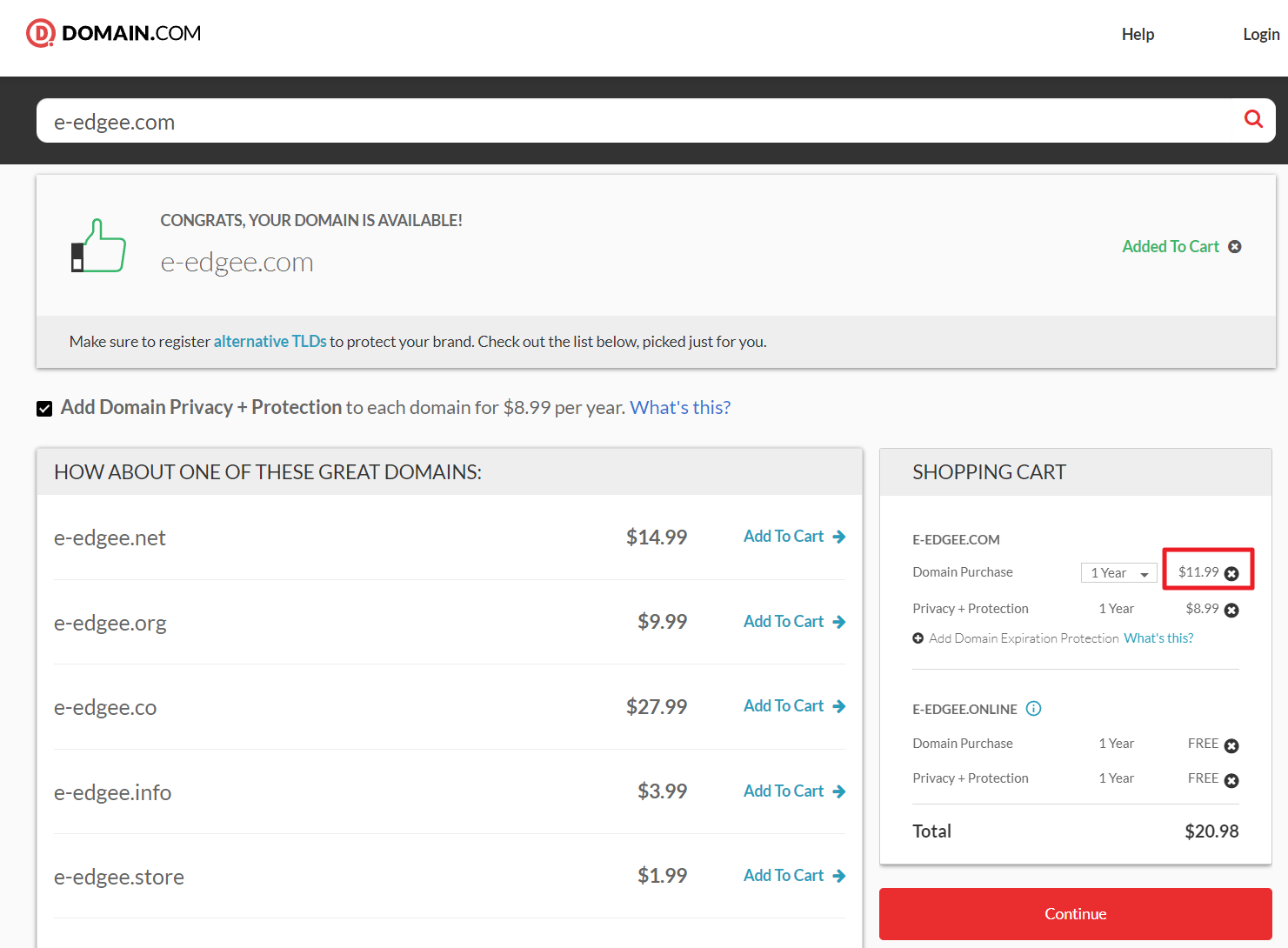The height and width of the screenshot is (948, 1288).
Task: Click the $20.98 cart total
Action: pyautogui.click(x=1211, y=831)
